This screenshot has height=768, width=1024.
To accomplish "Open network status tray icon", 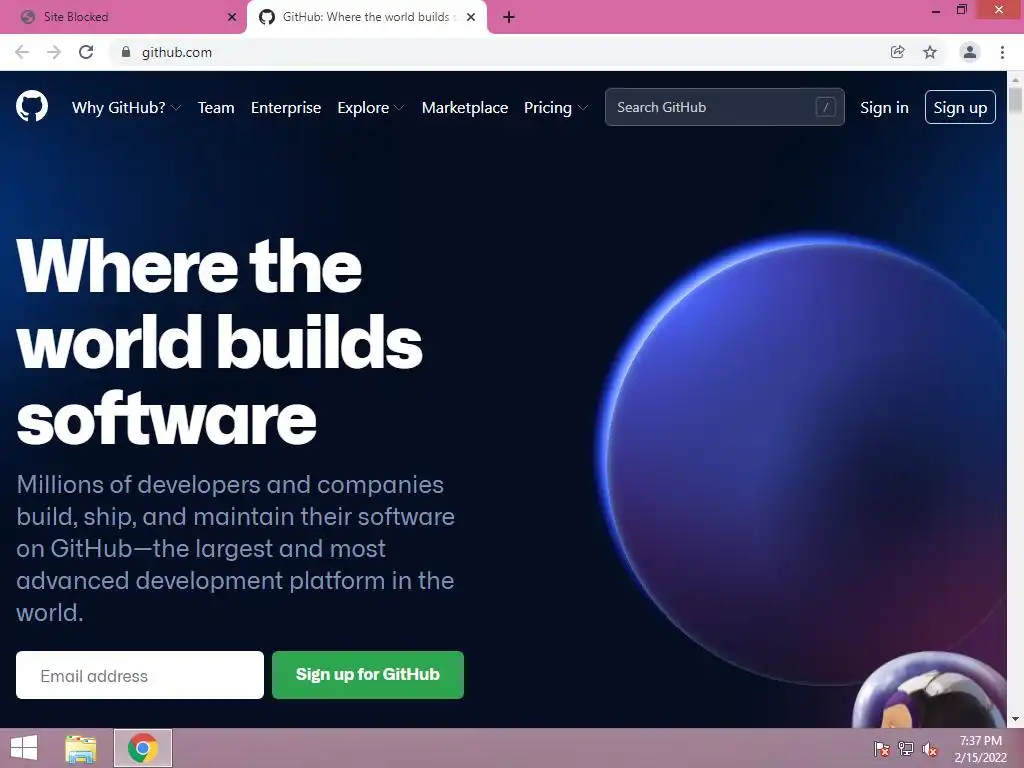I will coord(906,748).
